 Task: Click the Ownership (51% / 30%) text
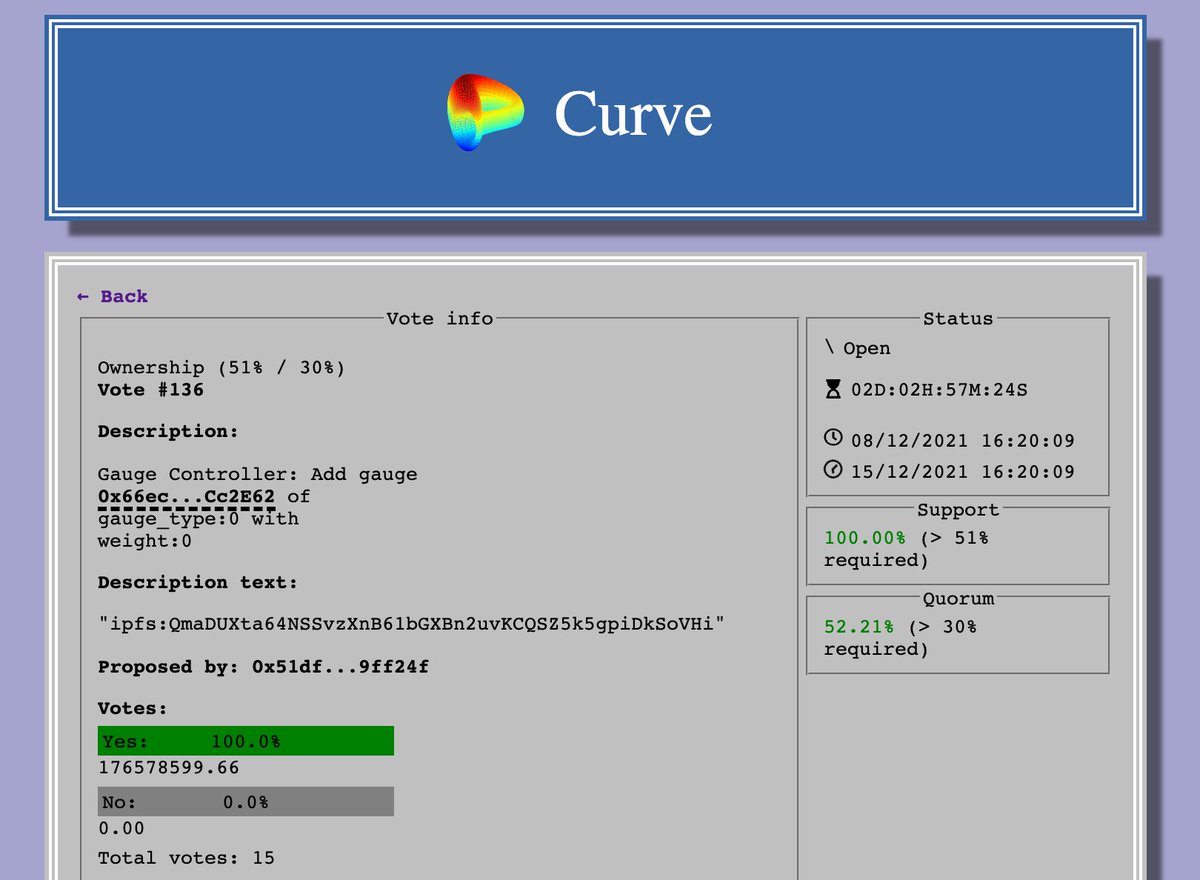click(221, 368)
